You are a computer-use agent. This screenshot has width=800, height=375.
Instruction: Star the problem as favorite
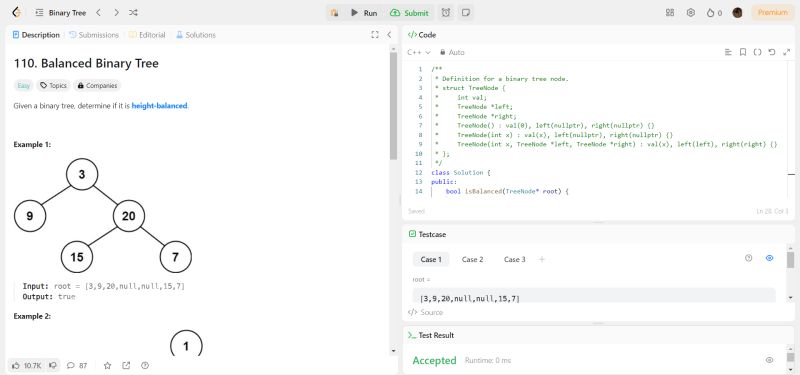pos(107,365)
